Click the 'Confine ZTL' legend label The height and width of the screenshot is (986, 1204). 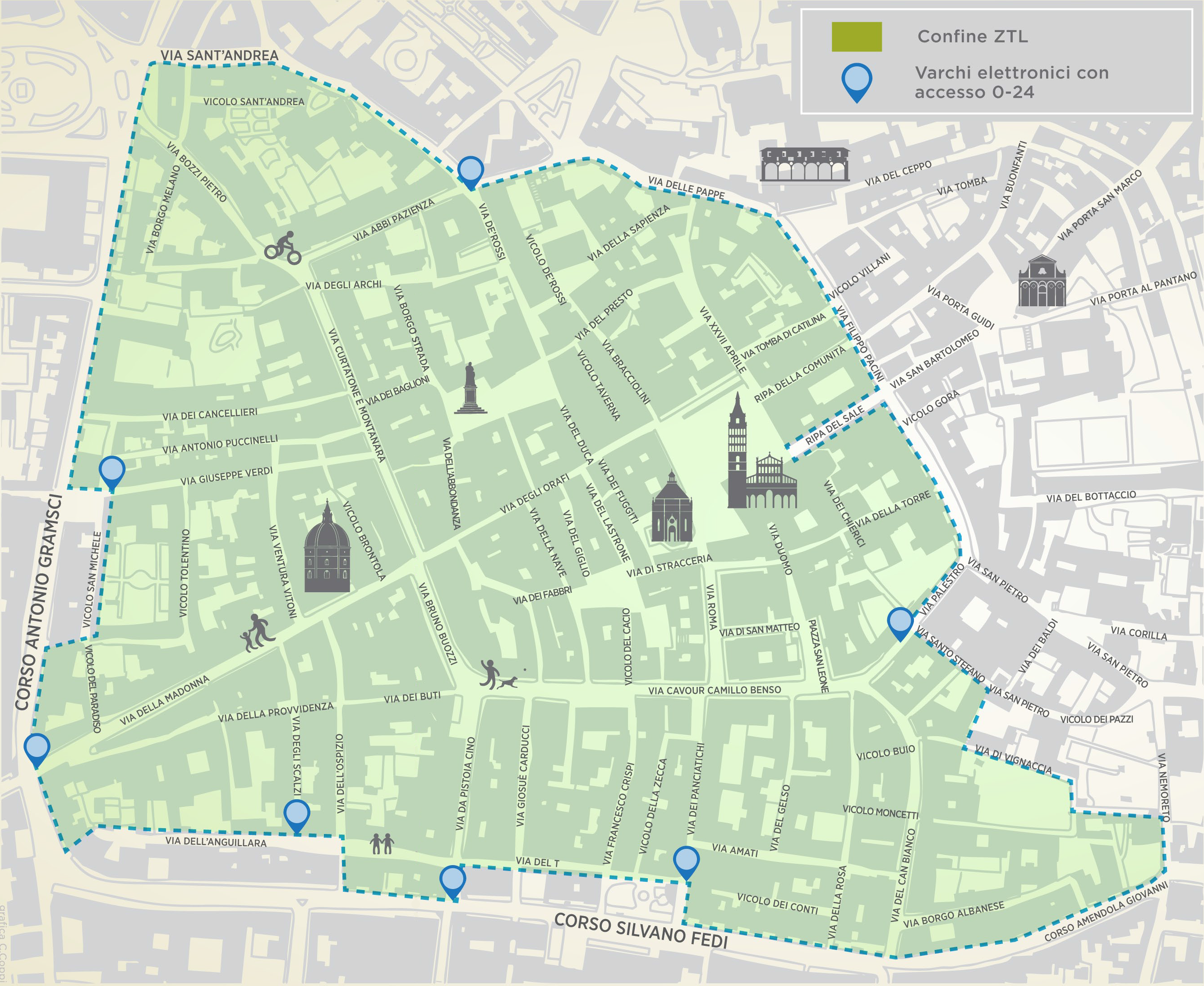(972, 37)
